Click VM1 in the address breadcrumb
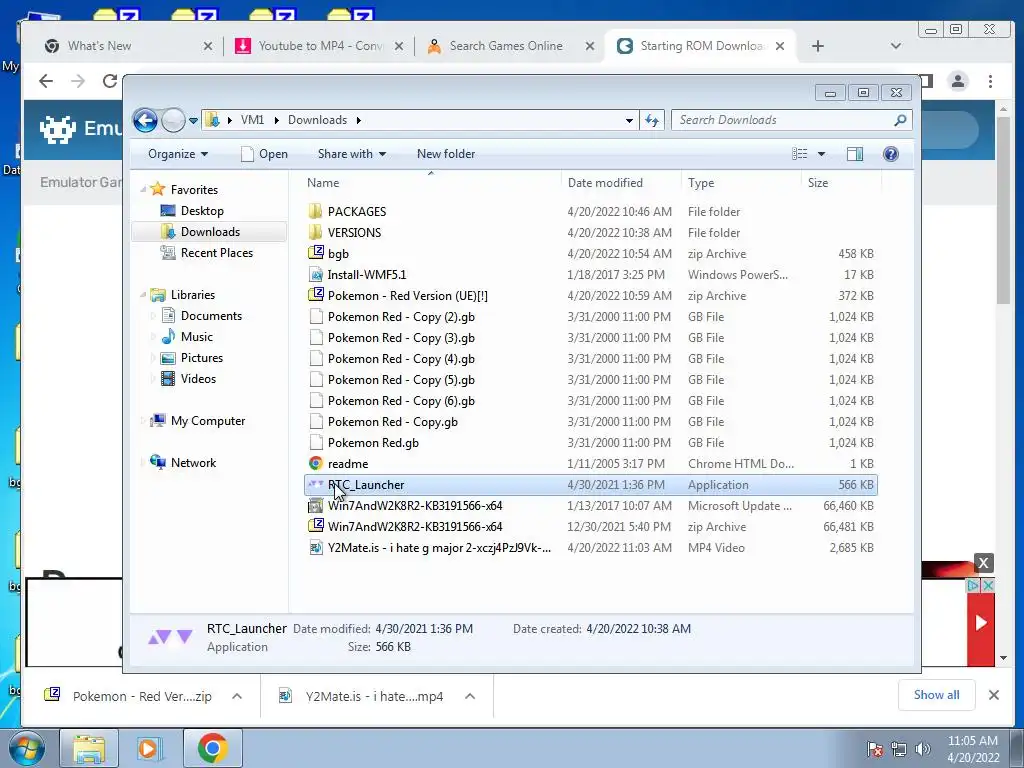The height and width of the screenshot is (768, 1024). tap(252, 120)
